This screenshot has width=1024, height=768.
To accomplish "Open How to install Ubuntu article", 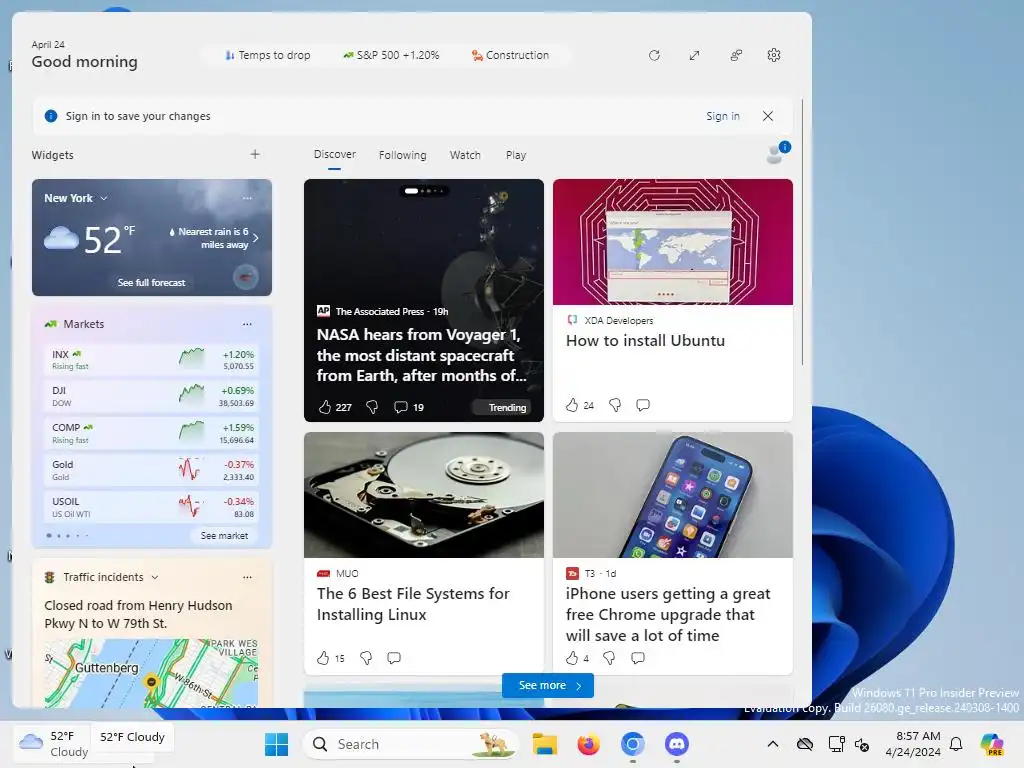I will click(x=645, y=341).
